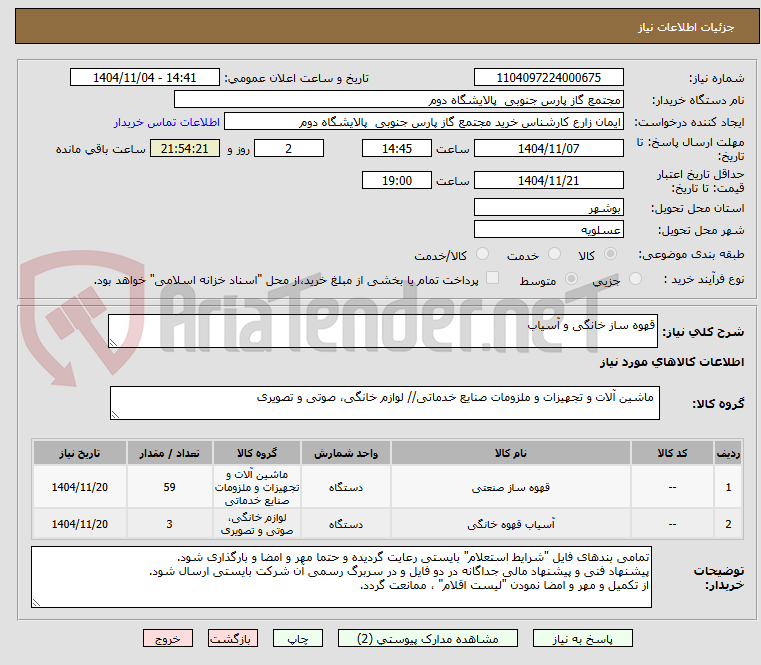This screenshot has height=665, width=761.
Task: Click the date cell in آسیاب قهوه خانگی row
Action: [x=80, y=524]
